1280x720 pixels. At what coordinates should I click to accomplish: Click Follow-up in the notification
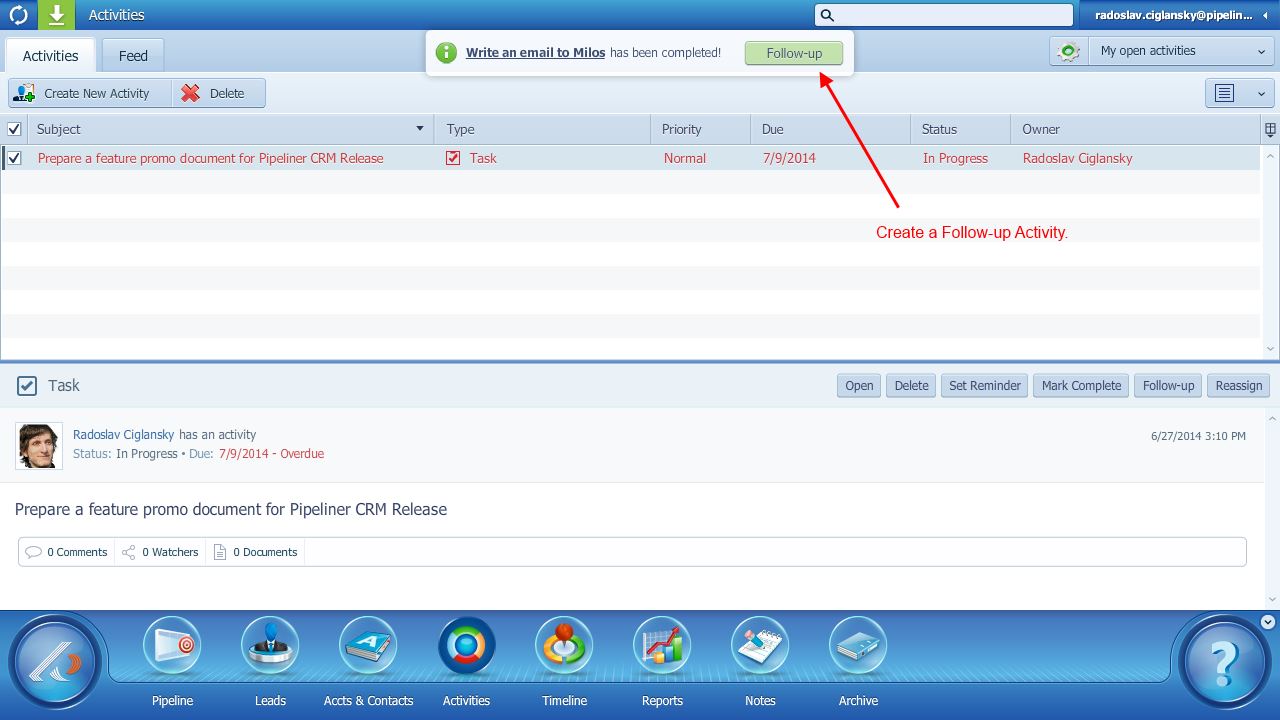tap(794, 53)
